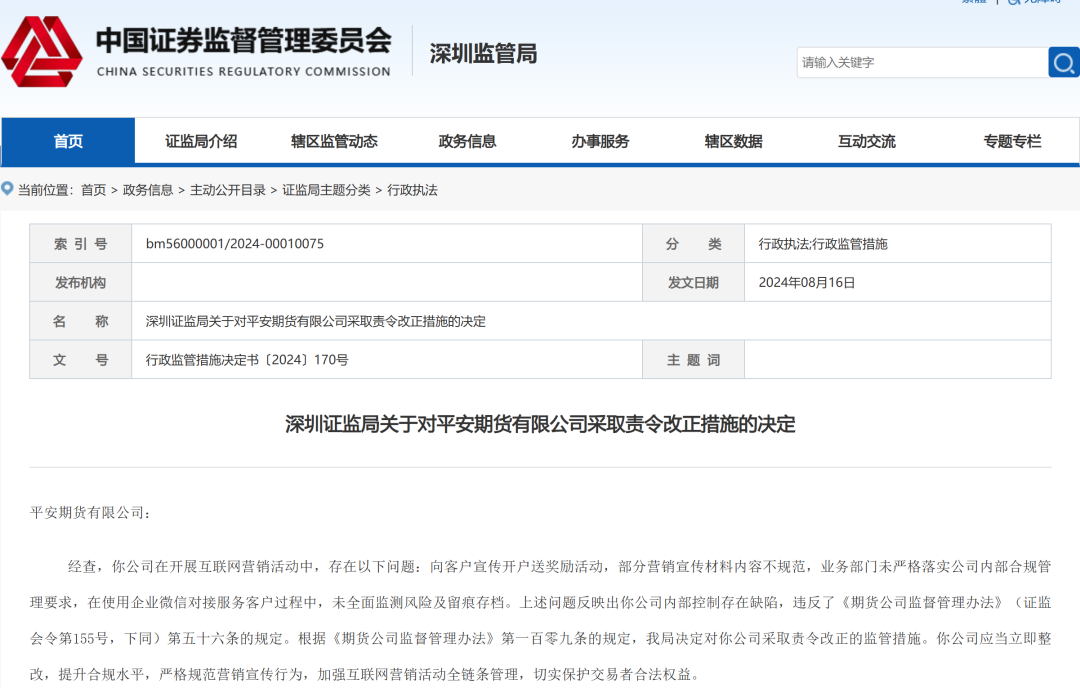Select the 政务信息 navigation item
This screenshot has width=1080, height=688.
467,141
